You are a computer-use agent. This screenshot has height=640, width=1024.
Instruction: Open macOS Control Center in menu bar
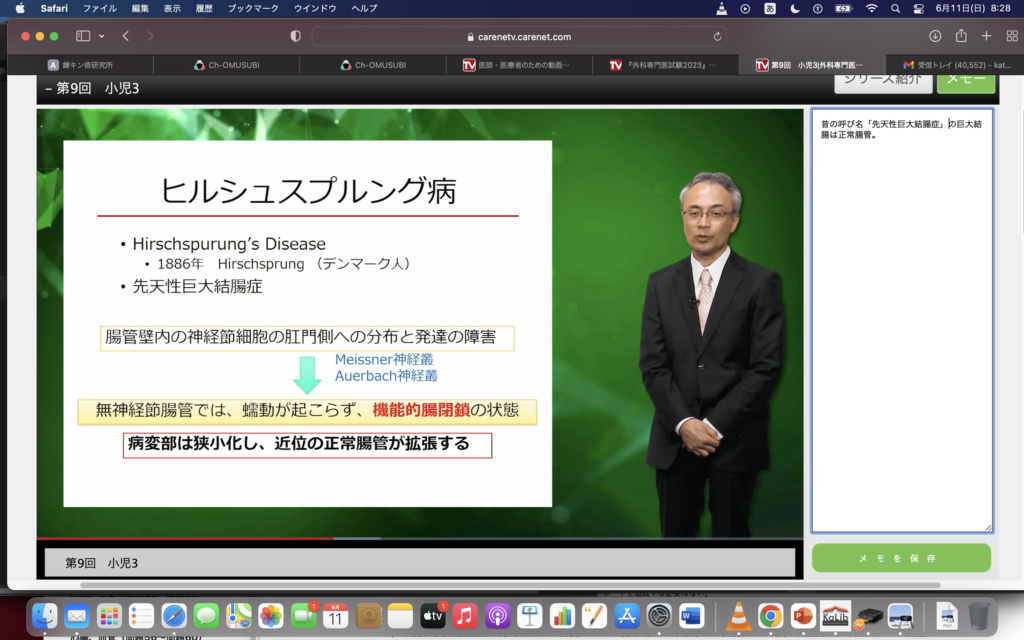click(919, 8)
